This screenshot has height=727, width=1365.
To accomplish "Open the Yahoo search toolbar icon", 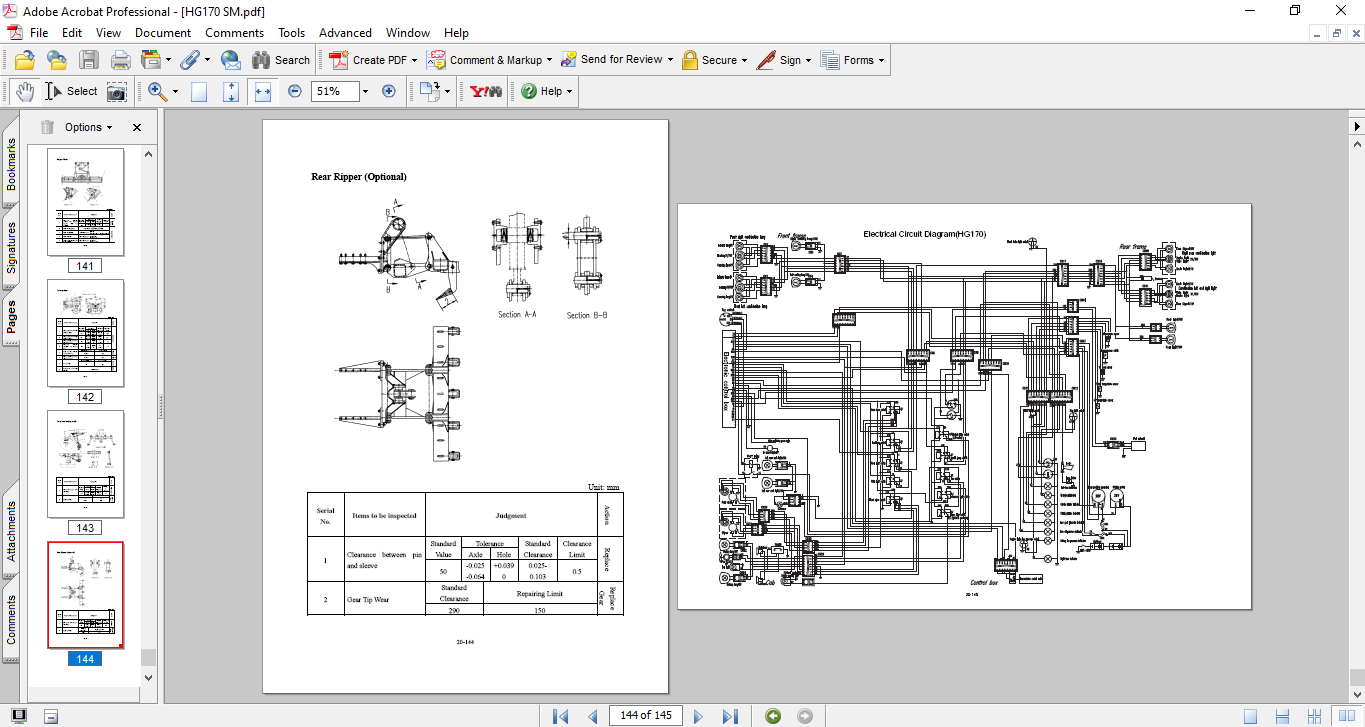I will 486,91.
